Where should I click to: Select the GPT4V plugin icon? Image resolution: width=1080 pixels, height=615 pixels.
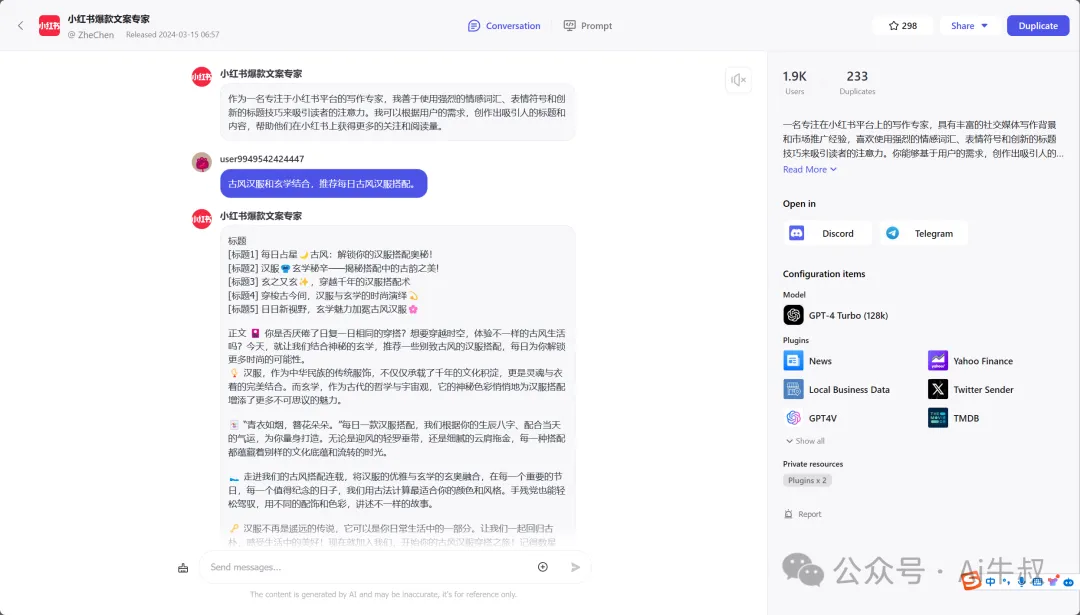pos(795,417)
